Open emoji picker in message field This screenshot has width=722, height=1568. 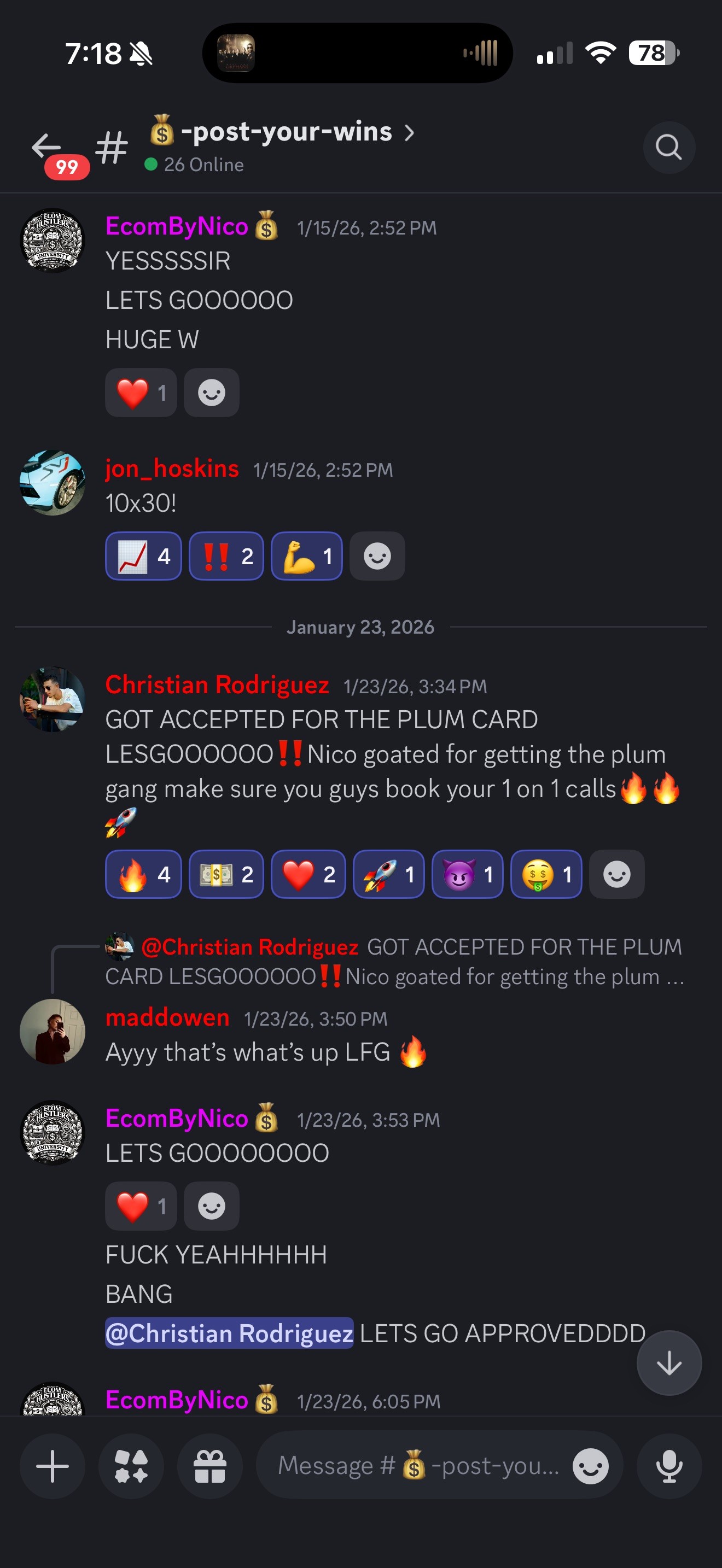tap(590, 1466)
